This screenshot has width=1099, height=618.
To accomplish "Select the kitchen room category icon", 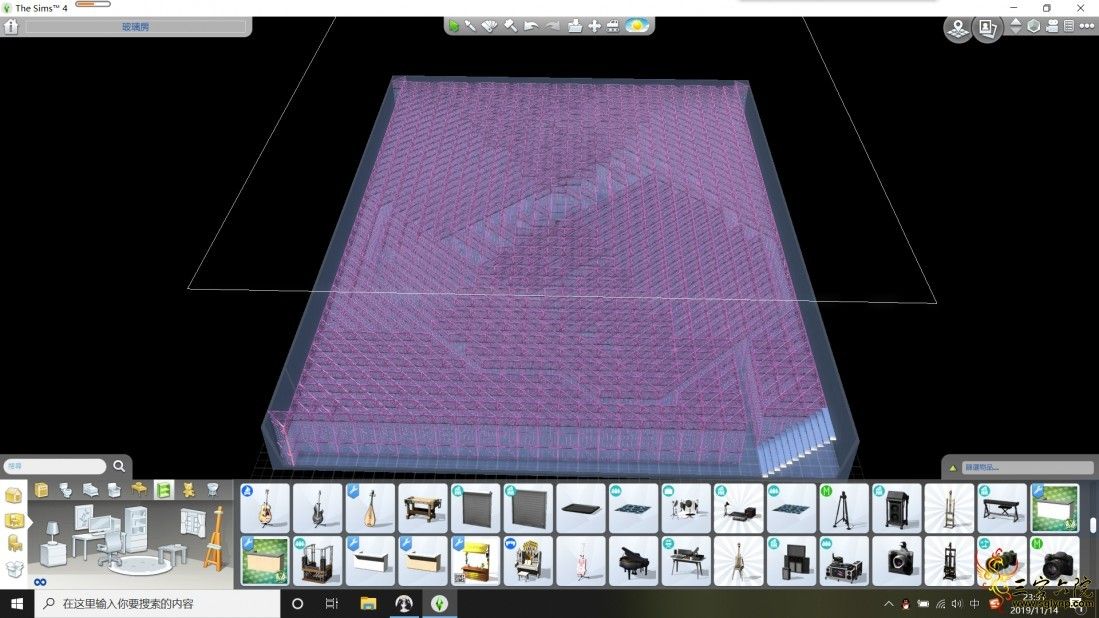I will click(x=41, y=490).
